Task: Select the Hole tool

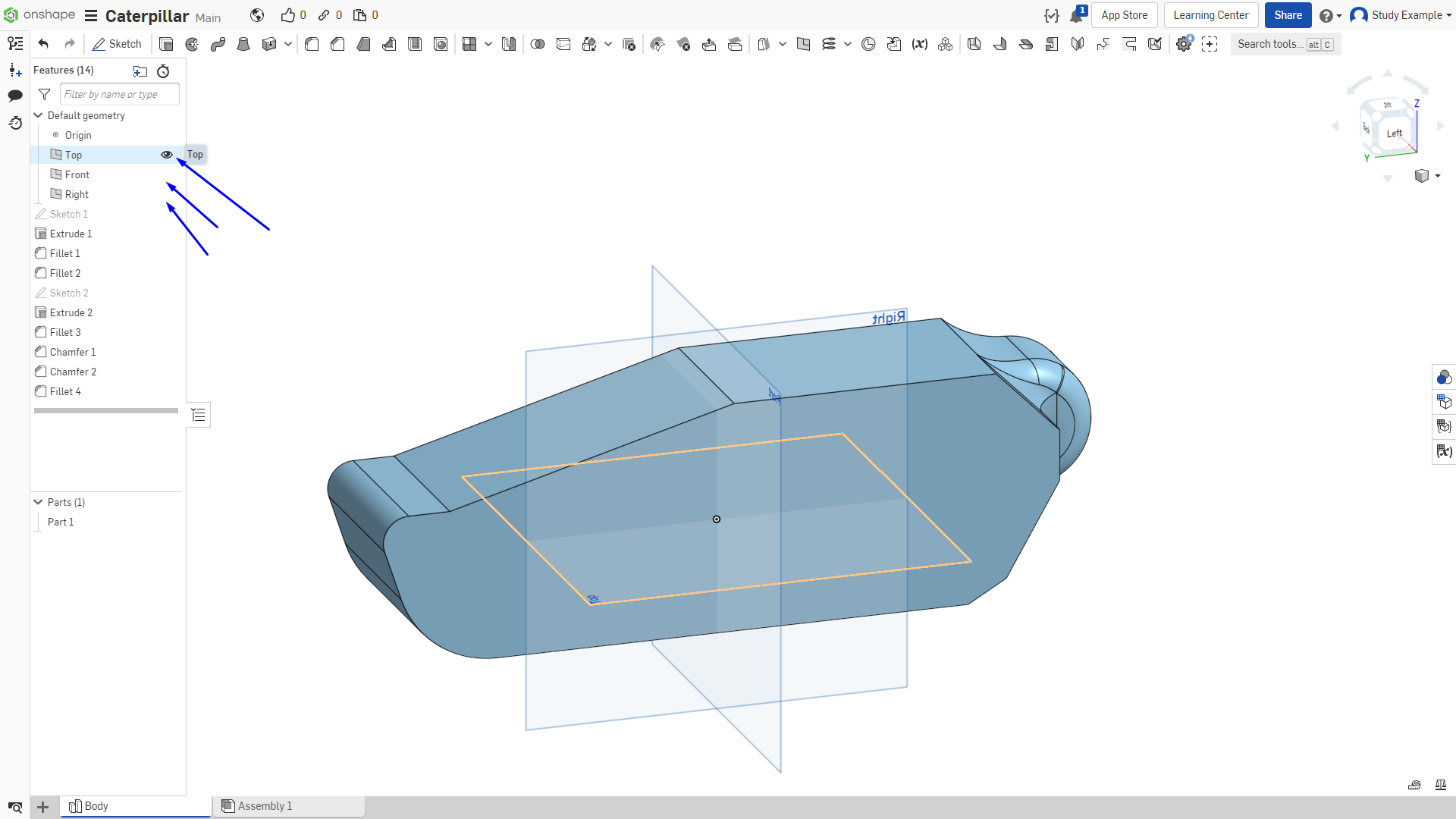Action: [441, 44]
